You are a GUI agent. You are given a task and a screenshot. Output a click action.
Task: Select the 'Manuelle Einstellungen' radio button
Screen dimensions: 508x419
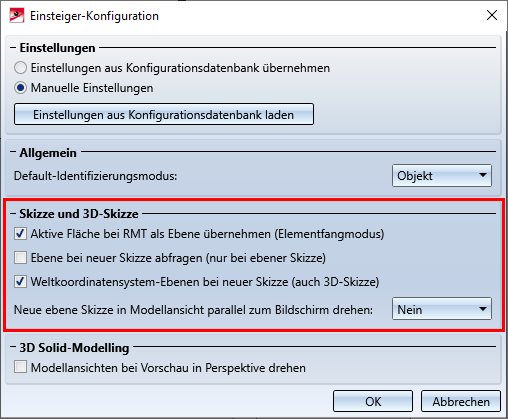pos(20,88)
